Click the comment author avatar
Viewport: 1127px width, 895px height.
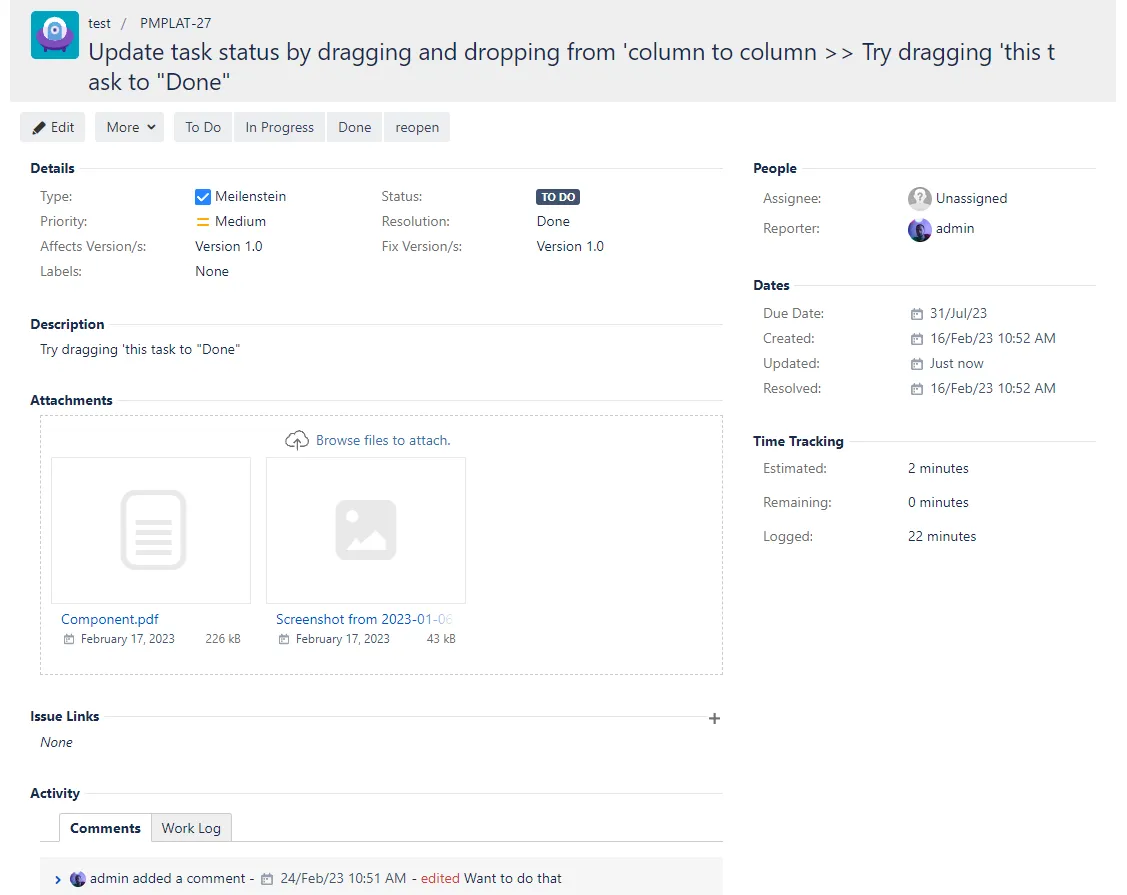(x=78, y=878)
